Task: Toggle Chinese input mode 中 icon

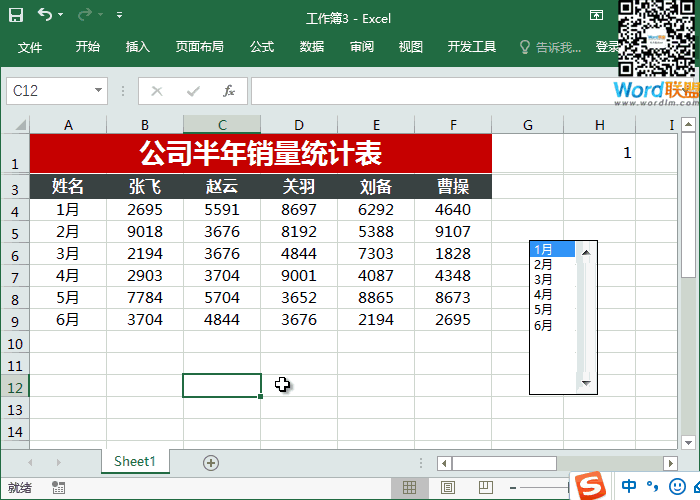Action: [629, 486]
